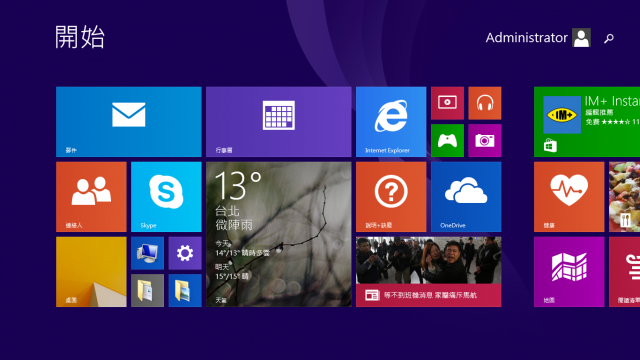Open the Calendar tile
Screen dimensions: 640x360
[x=278, y=122]
